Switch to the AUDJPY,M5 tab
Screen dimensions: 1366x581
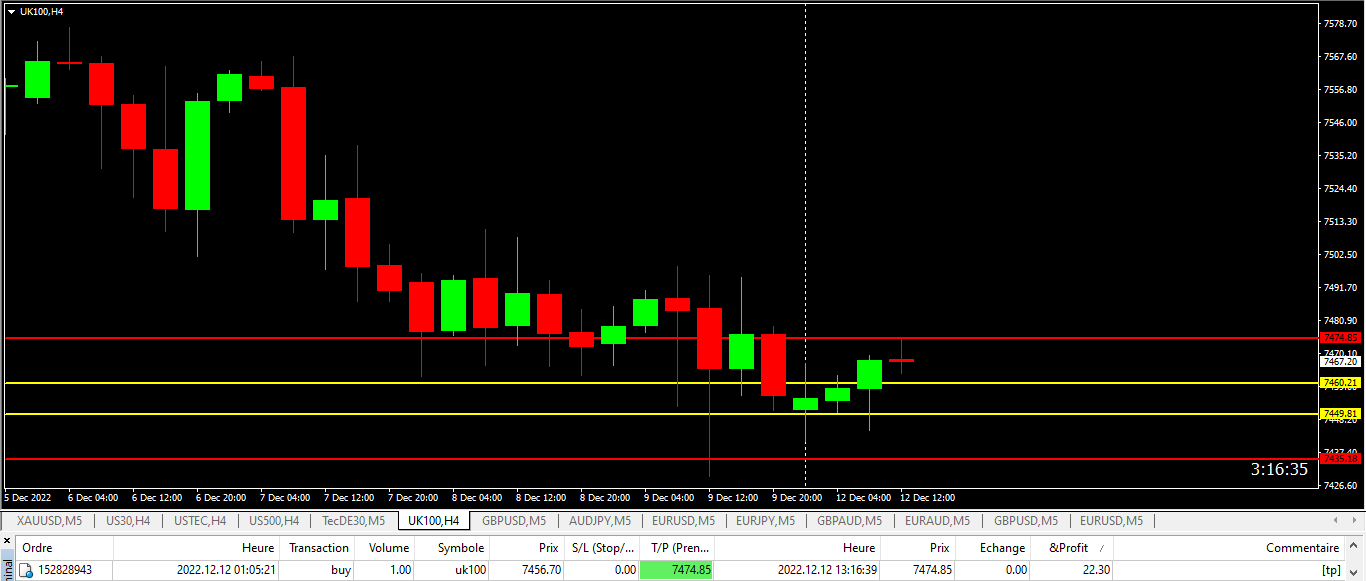pyautogui.click(x=600, y=521)
